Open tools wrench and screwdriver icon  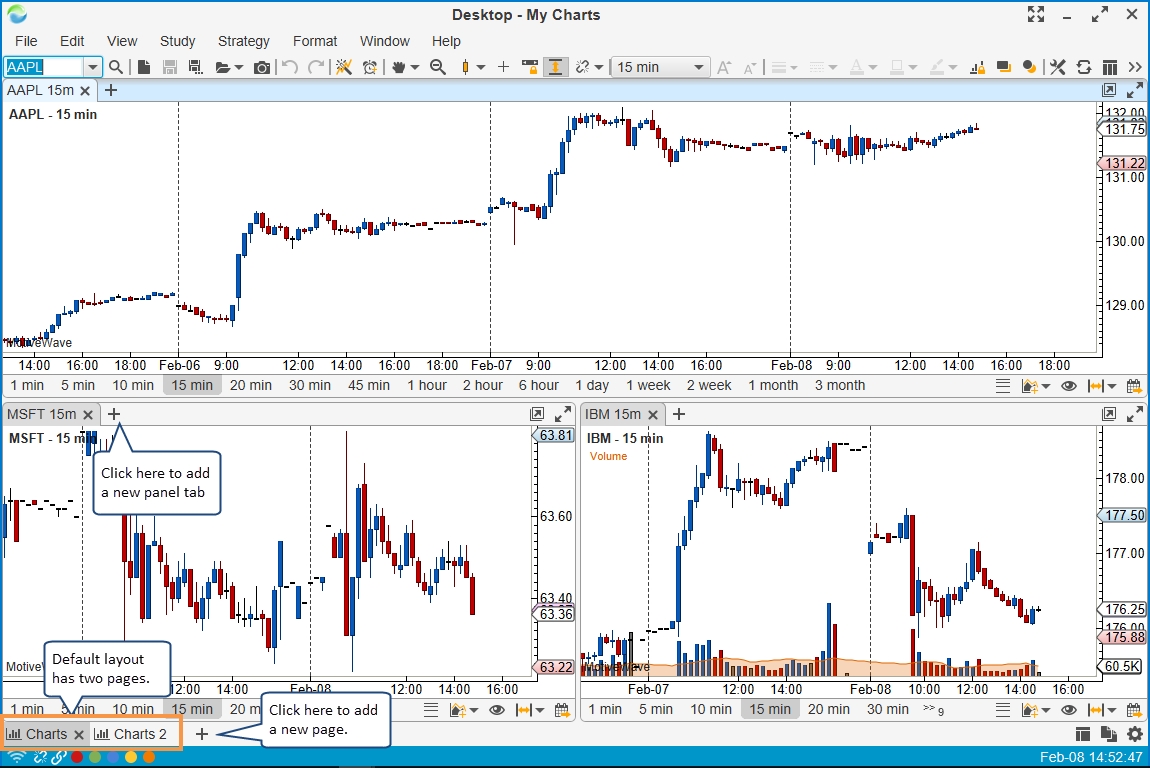click(1057, 67)
